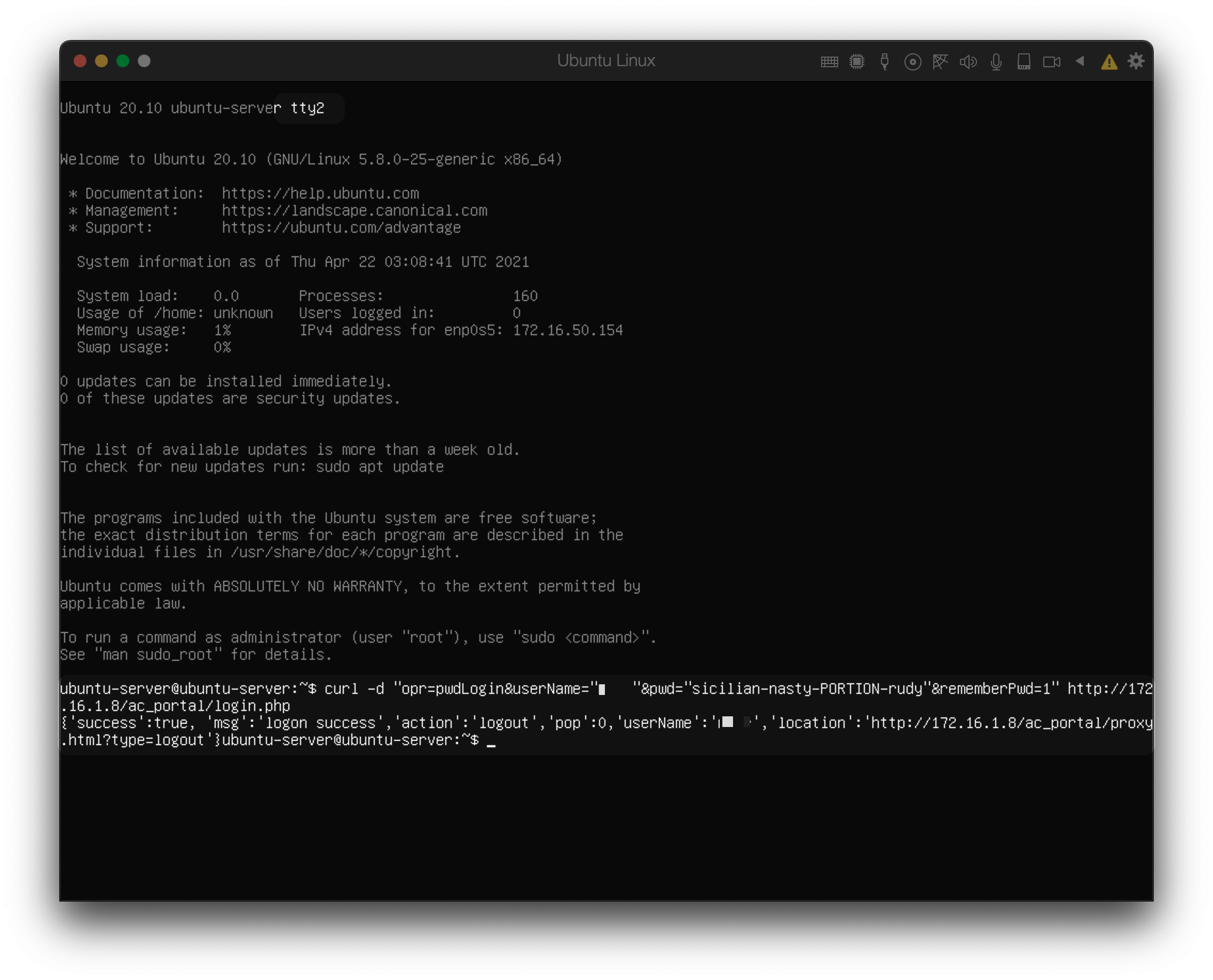
Task: Click the Ubuntu Linux window title
Action: tap(606, 61)
